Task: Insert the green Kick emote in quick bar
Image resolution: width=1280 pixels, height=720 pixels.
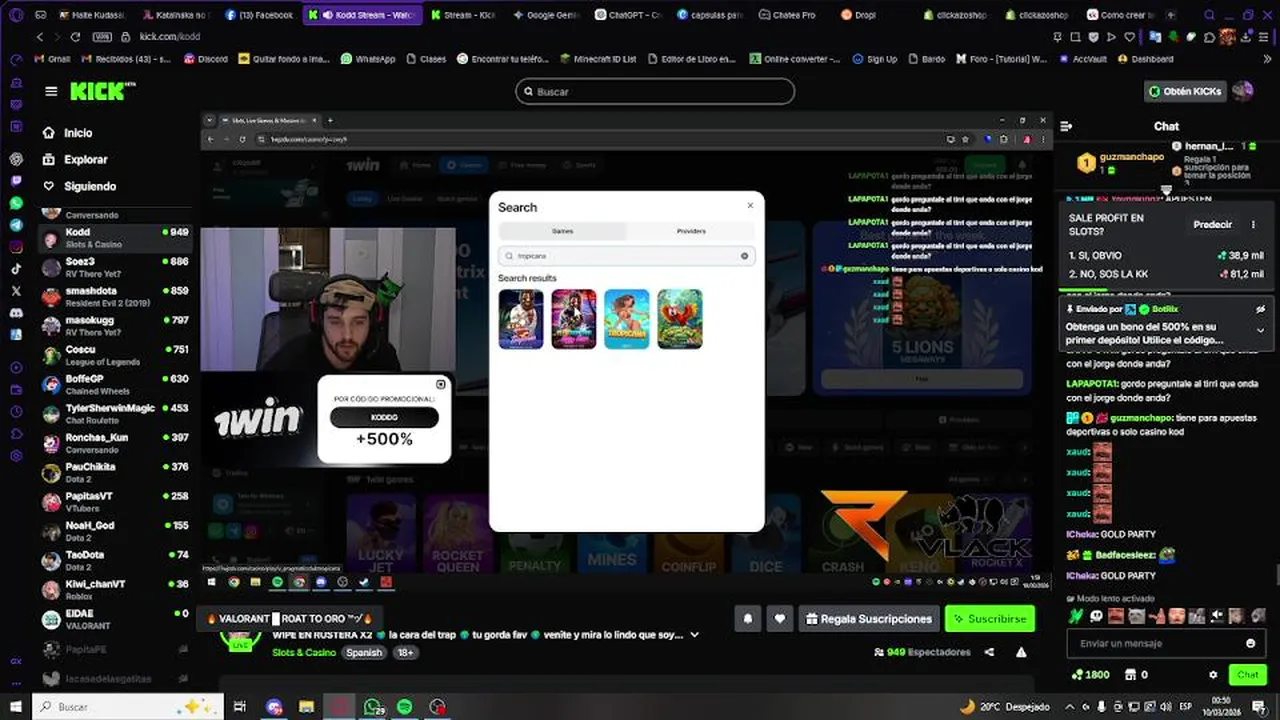Action: click(1076, 616)
